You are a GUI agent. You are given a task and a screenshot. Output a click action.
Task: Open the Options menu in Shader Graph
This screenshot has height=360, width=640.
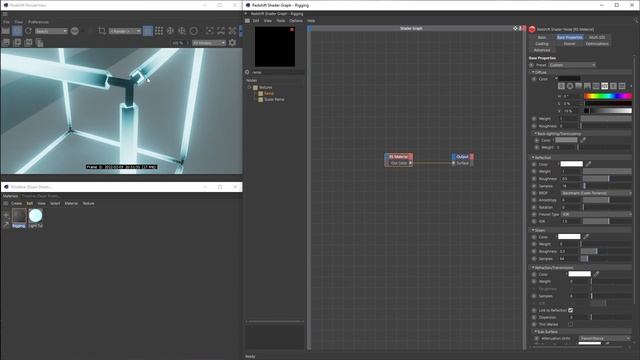[296, 21]
